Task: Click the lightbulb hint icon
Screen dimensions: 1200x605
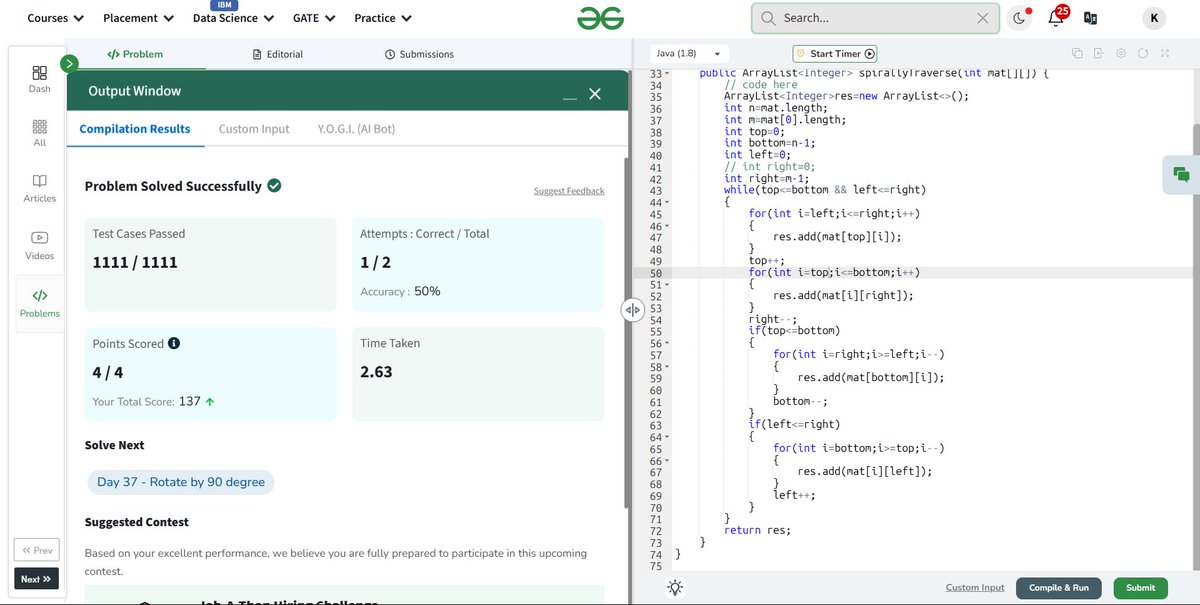Action: pyautogui.click(x=675, y=588)
